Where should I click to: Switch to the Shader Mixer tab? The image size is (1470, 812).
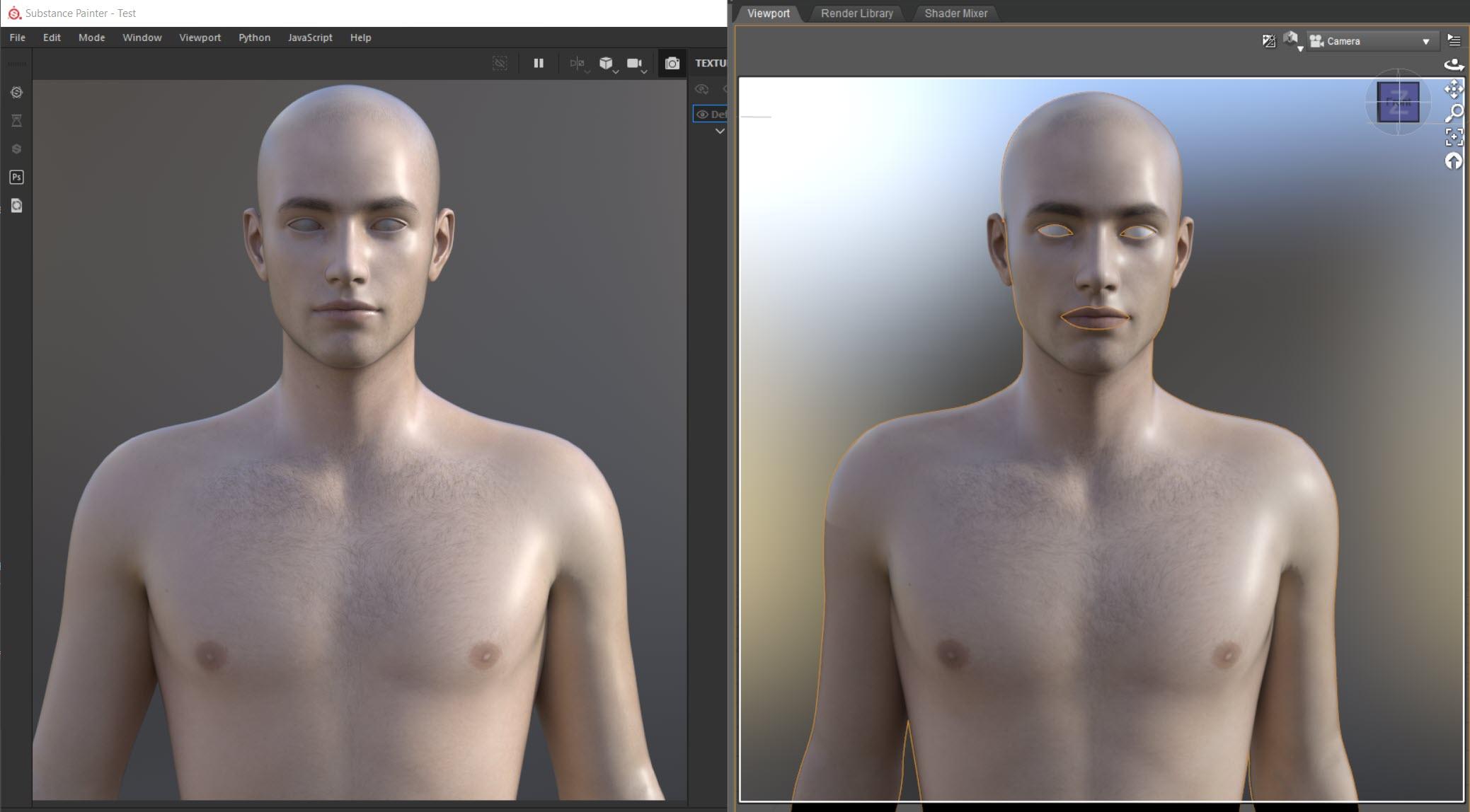click(955, 13)
